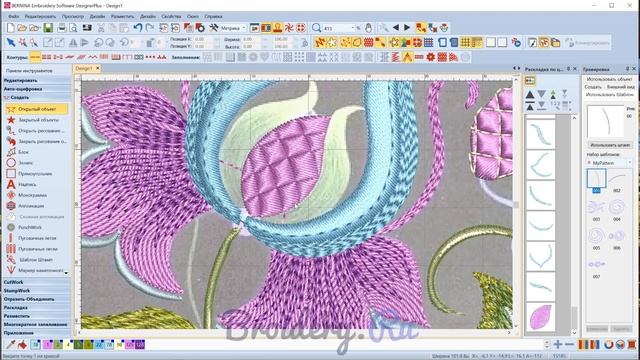This screenshot has height=360, width=640.
Task: Undo the last action with the blue arrow
Action: coord(138,28)
